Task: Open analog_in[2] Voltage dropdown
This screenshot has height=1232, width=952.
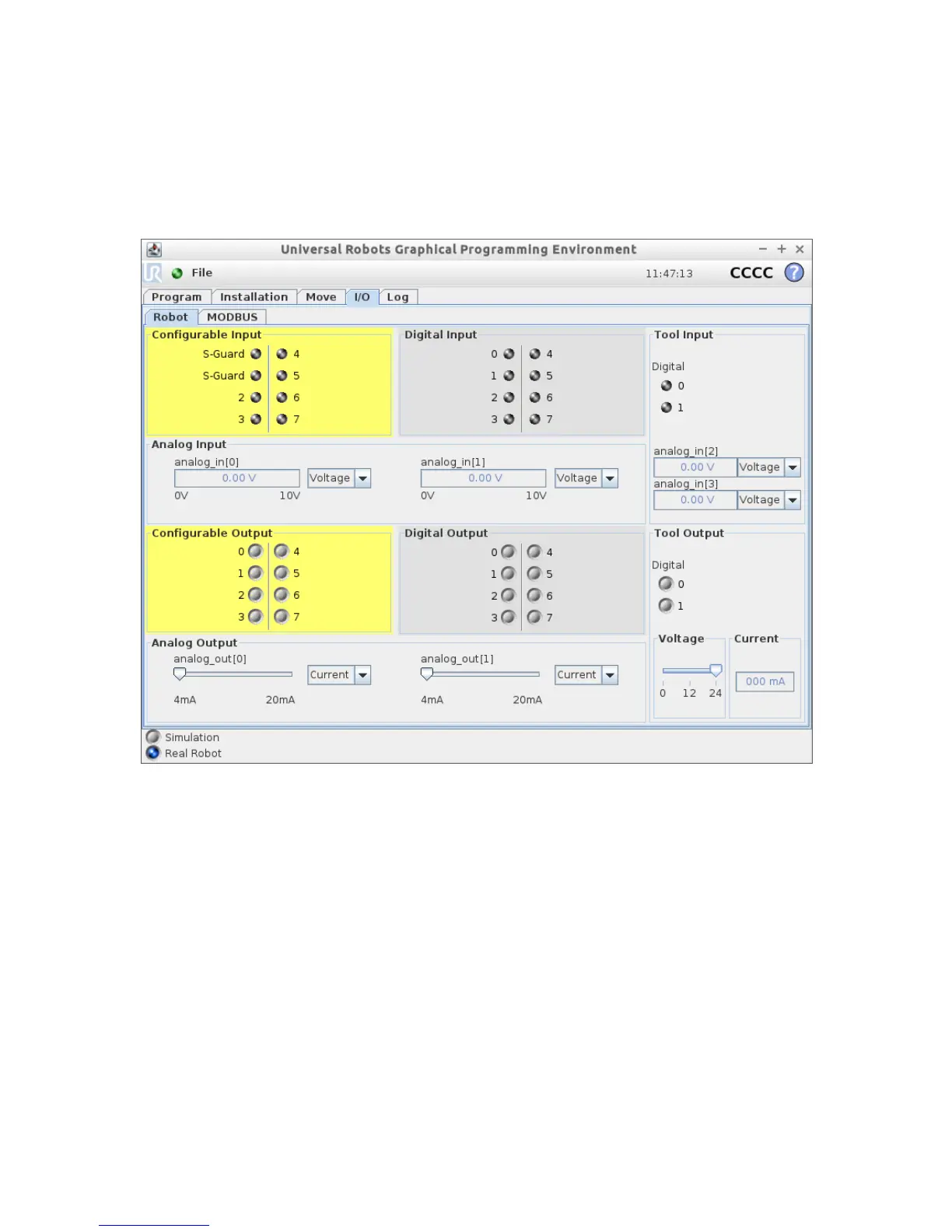Action: click(x=768, y=467)
